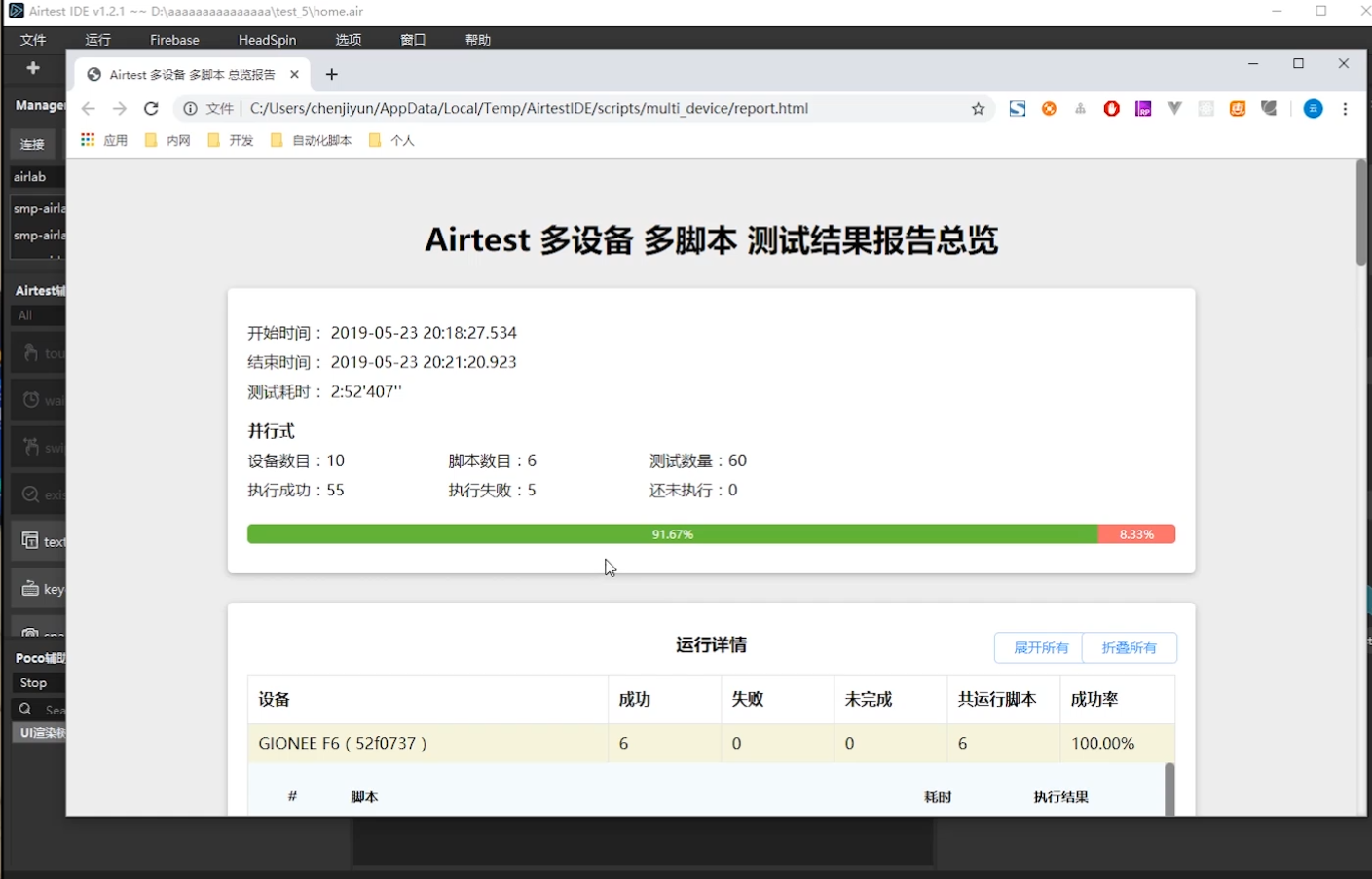Open the Firebase menu
1372x879 pixels.
[174, 40]
